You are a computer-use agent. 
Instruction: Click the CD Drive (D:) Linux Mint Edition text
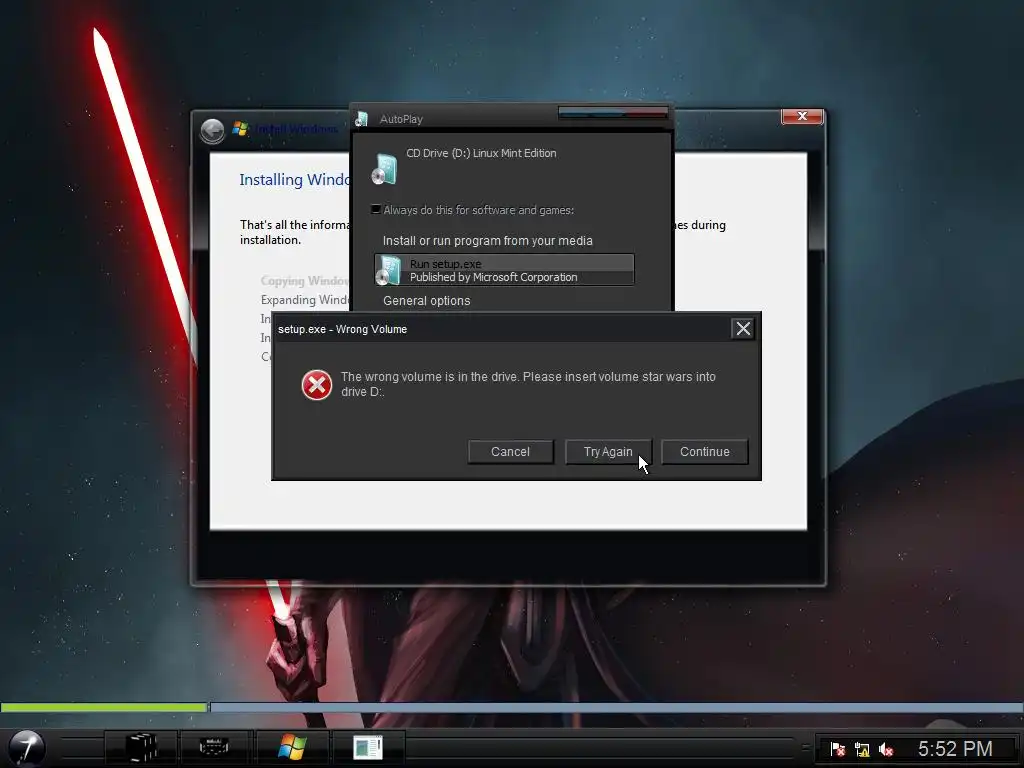(x=481, y=153)
